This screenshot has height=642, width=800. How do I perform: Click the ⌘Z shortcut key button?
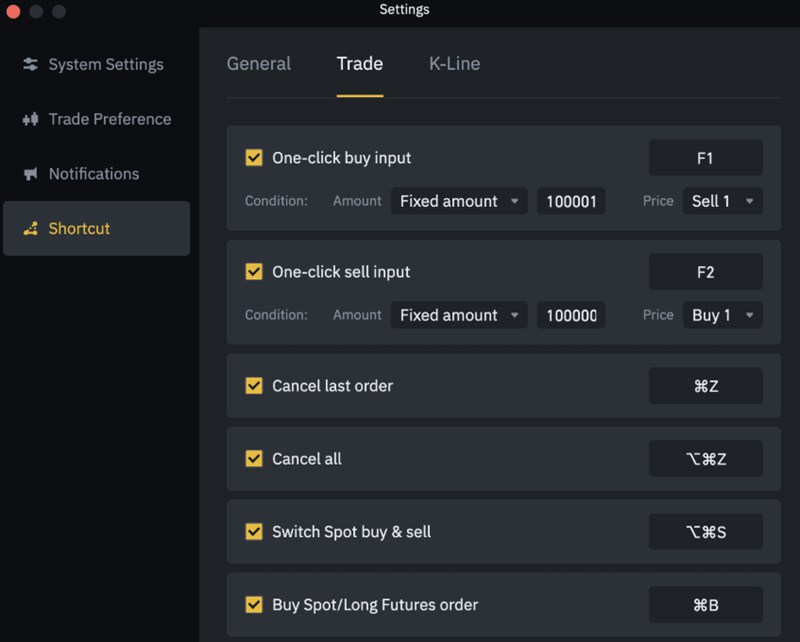coord(705,386)
